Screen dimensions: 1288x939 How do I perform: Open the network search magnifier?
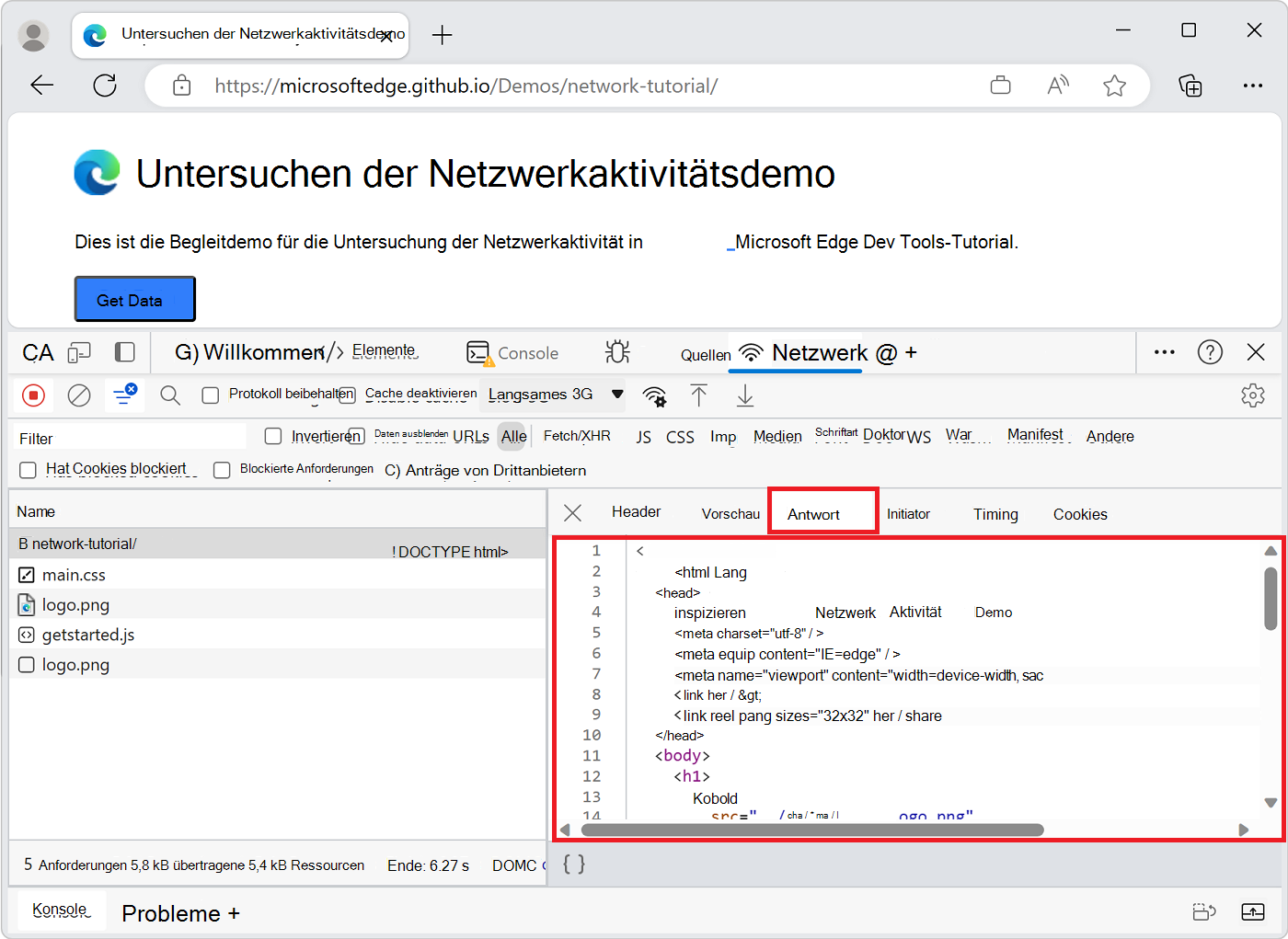[169, 395]
